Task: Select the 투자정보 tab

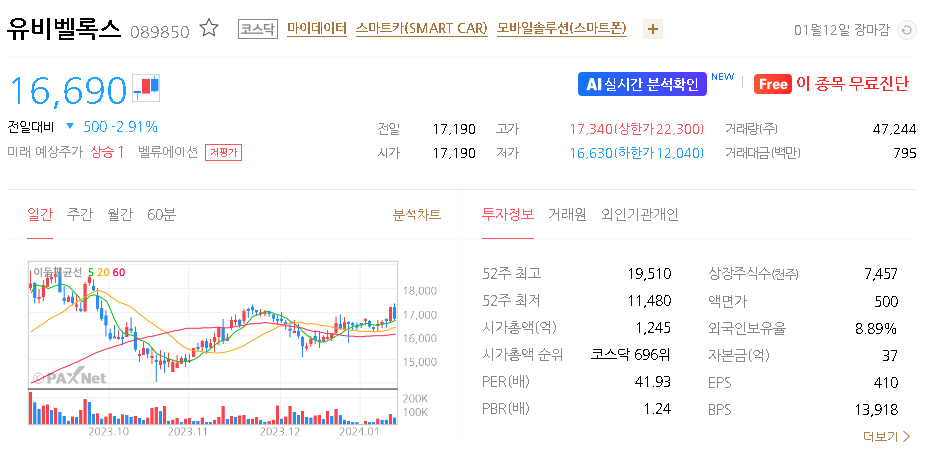Action: coord(508,215)
